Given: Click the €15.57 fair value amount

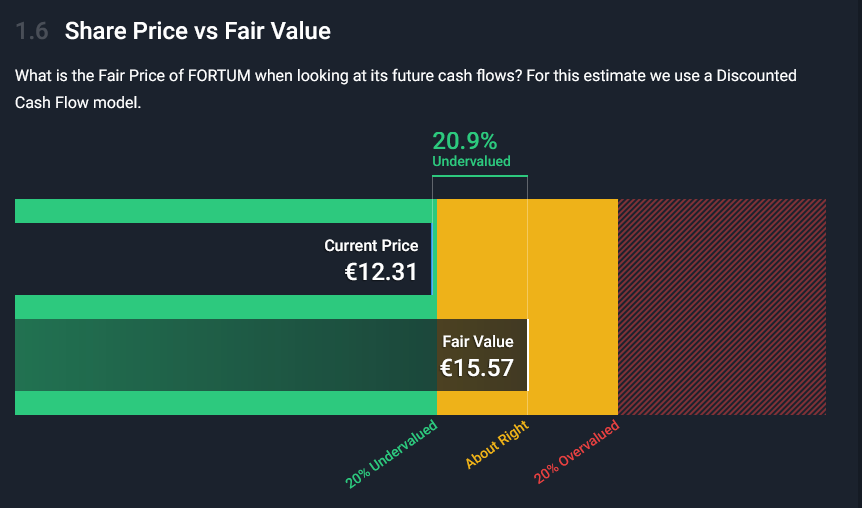Looking at the screenshot, I should coord(477,368).
